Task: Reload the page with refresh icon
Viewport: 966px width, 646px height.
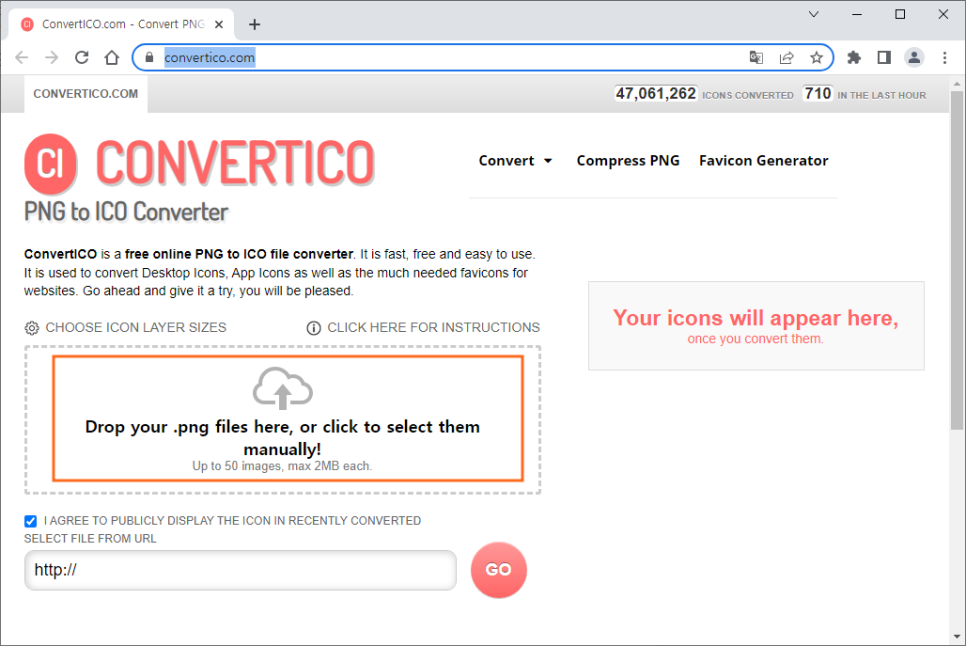Action: click(81, 57)
